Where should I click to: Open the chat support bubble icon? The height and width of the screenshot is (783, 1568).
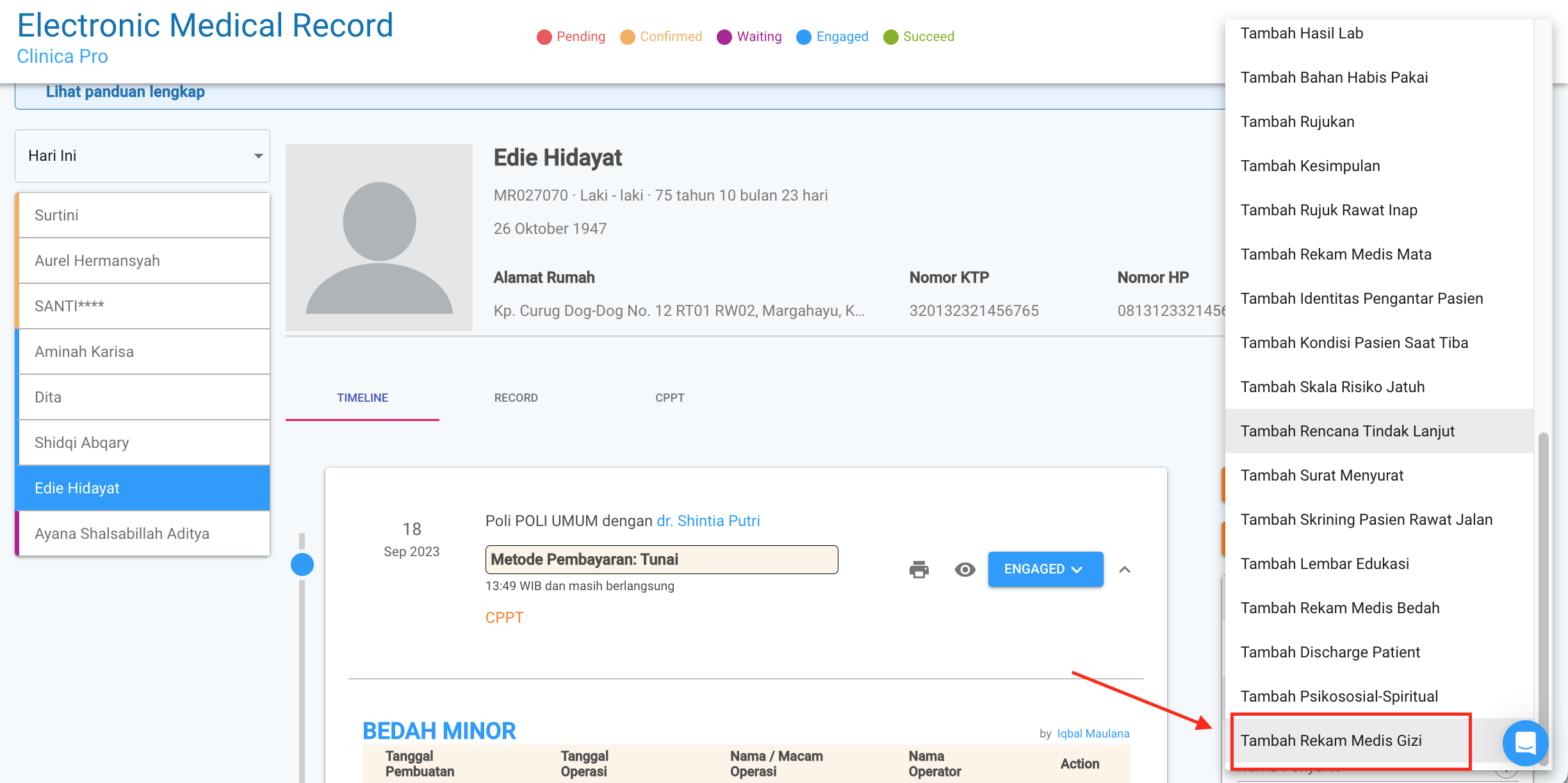[1525, 743]
